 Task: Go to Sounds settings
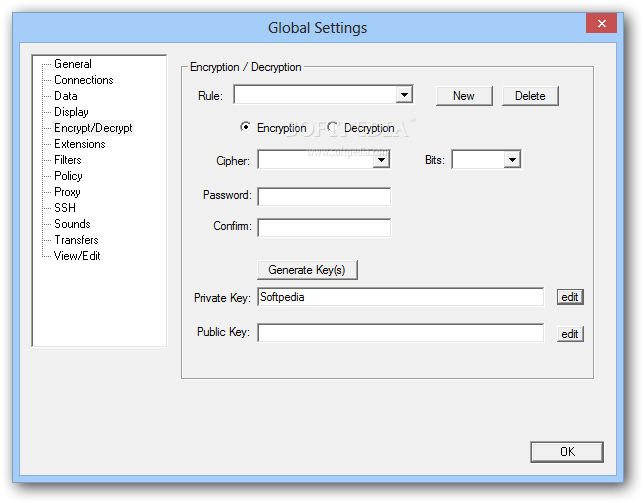[x=72, y=224]
